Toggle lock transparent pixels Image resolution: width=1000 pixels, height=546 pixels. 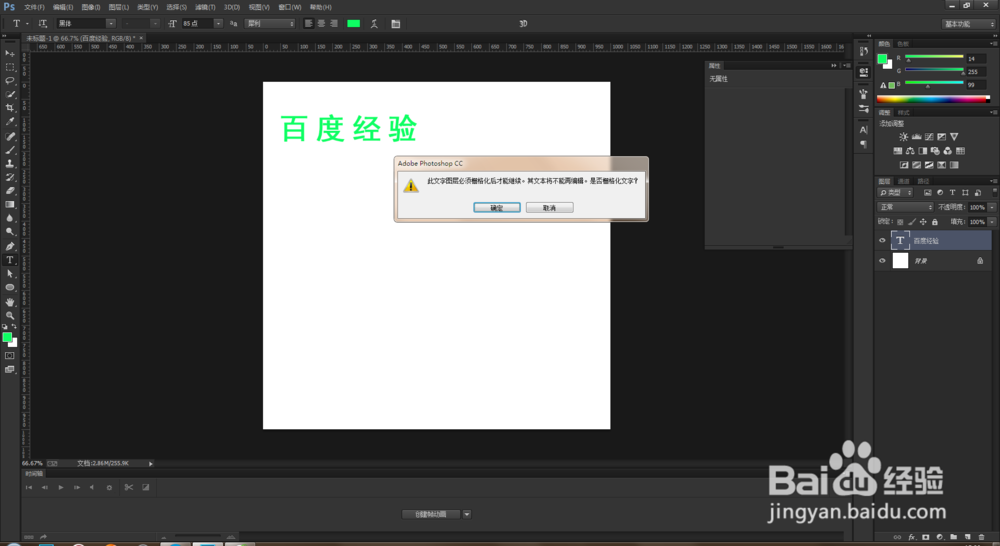point(900,222)
